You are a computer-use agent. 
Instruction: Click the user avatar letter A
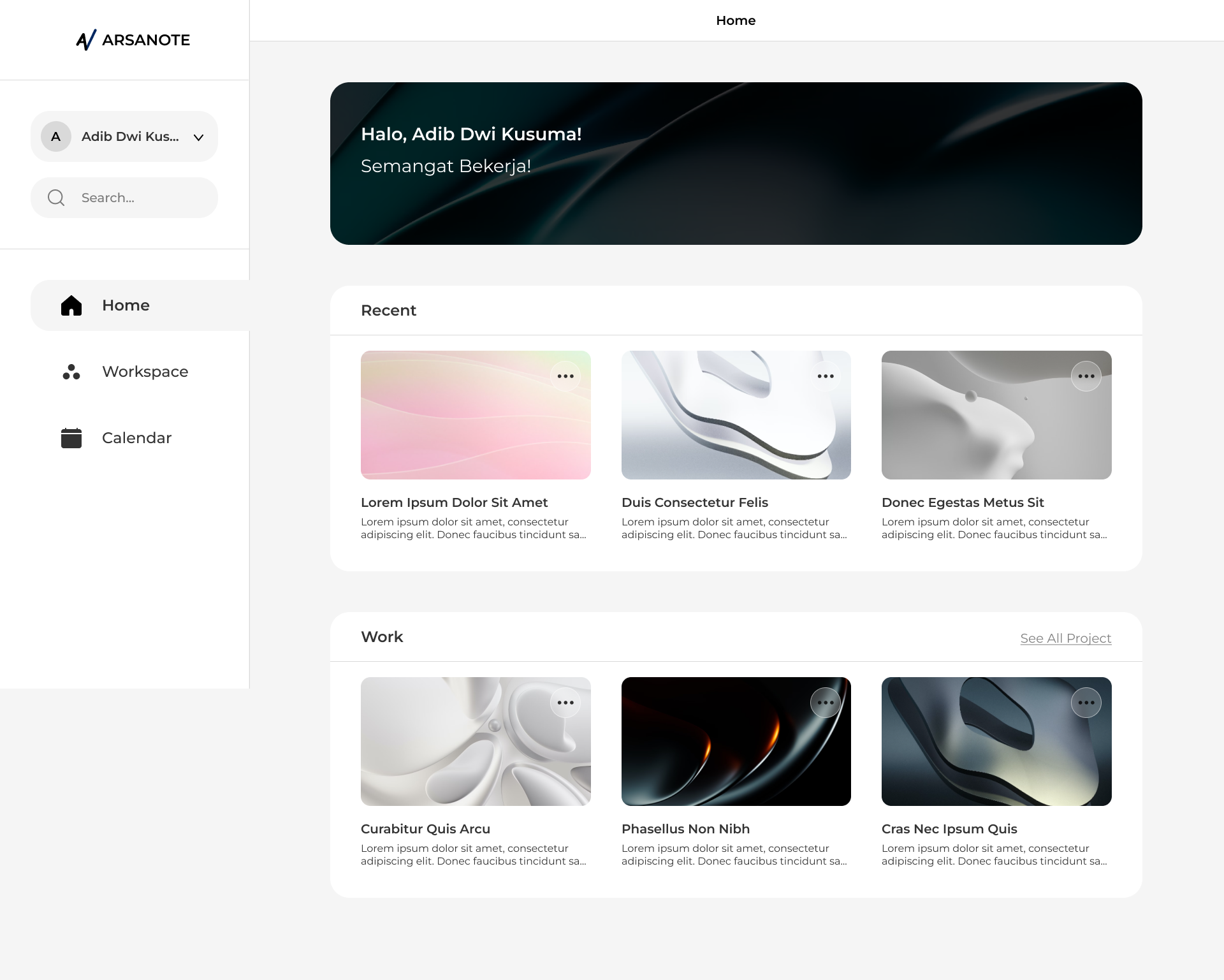coord(56,136)
